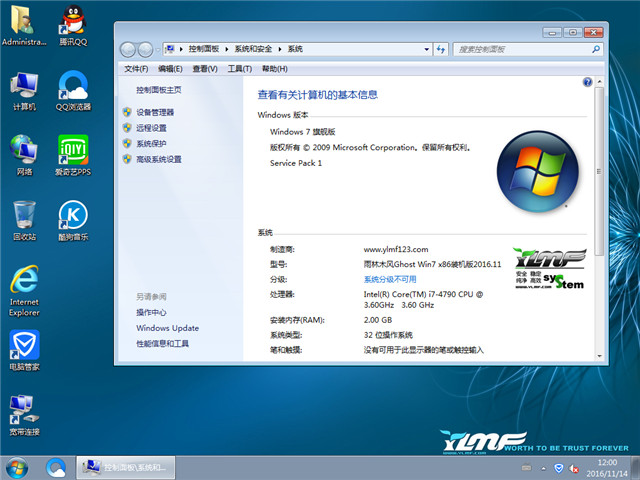Open Windows Update link in sidebar

coord(168,328)
